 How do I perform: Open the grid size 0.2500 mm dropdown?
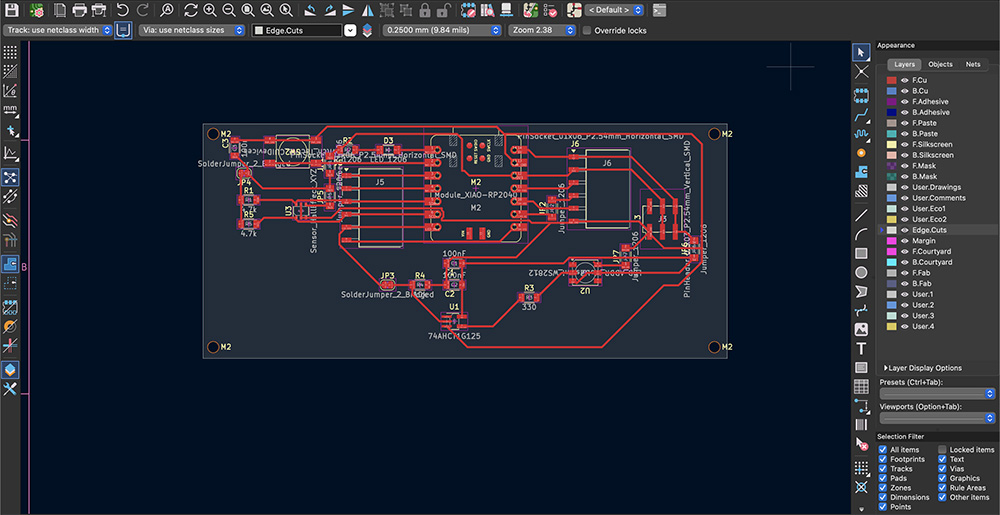442,31
